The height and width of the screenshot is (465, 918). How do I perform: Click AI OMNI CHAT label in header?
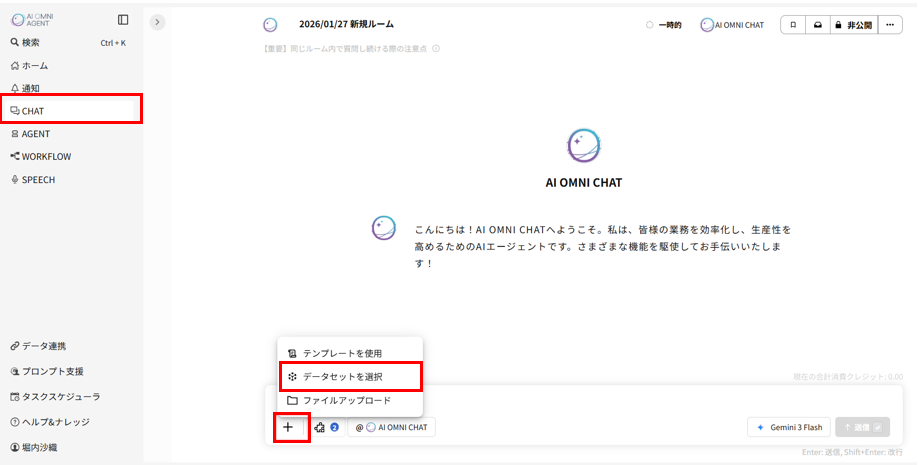(x=732, y=25)
